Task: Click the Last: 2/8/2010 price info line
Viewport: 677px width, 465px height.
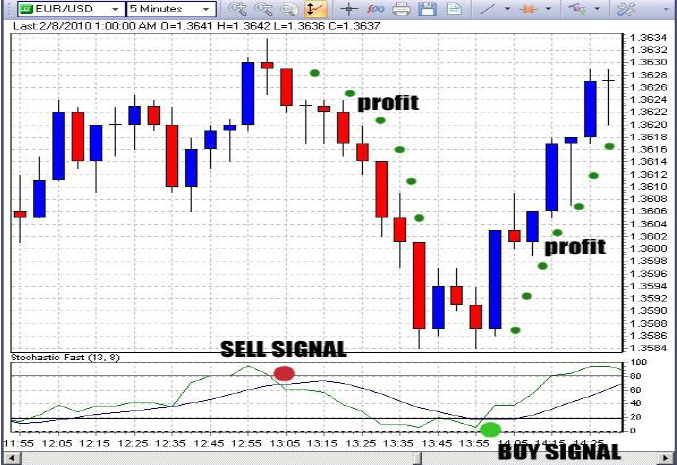Action: tap(196, 26)
